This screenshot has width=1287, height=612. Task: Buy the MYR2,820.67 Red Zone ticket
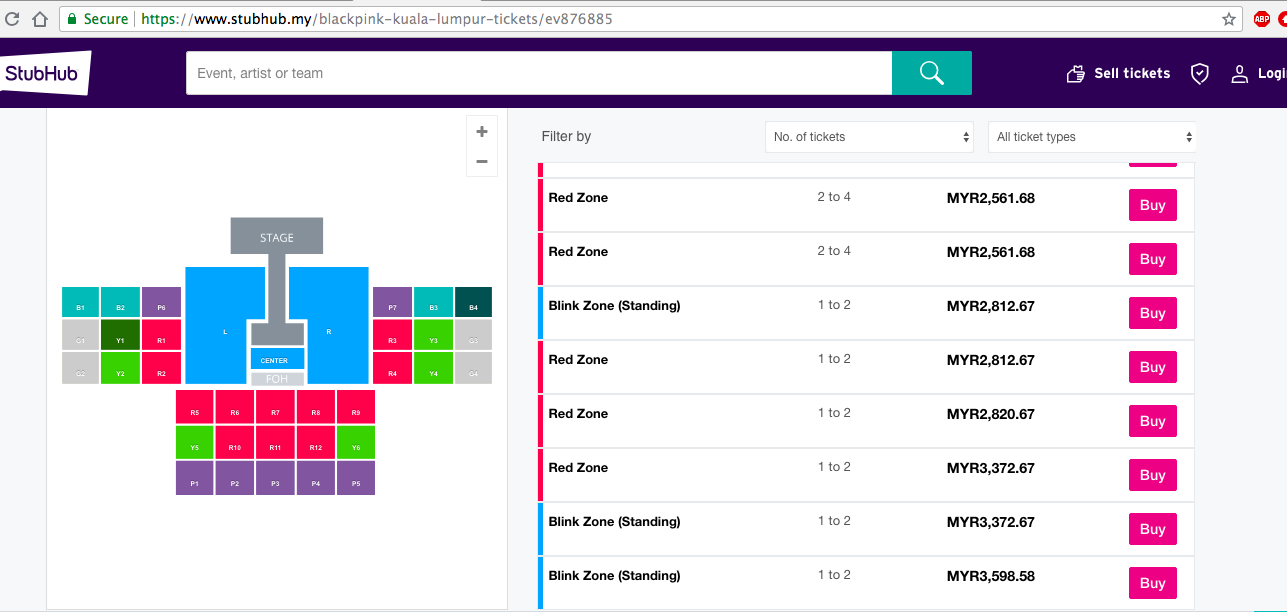click(x=1152, y=421)
